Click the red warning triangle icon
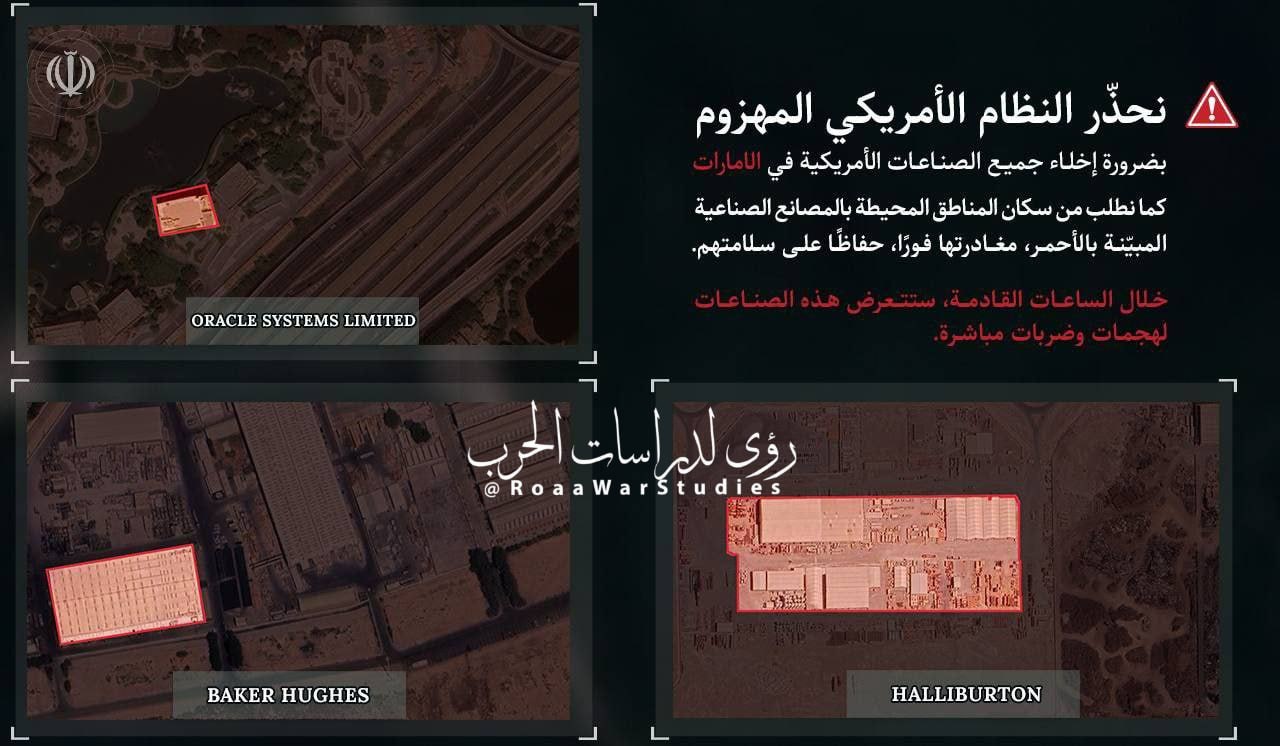The width and height of the screenshot is (1280, 746). point(1212,106)
